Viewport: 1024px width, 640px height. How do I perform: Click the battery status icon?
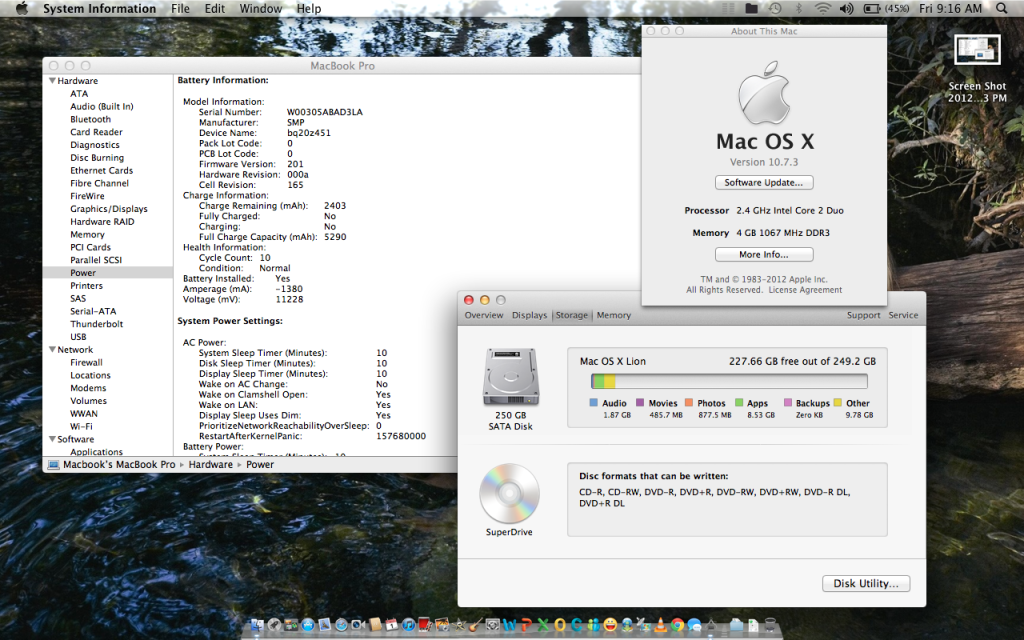coord(871,8)
